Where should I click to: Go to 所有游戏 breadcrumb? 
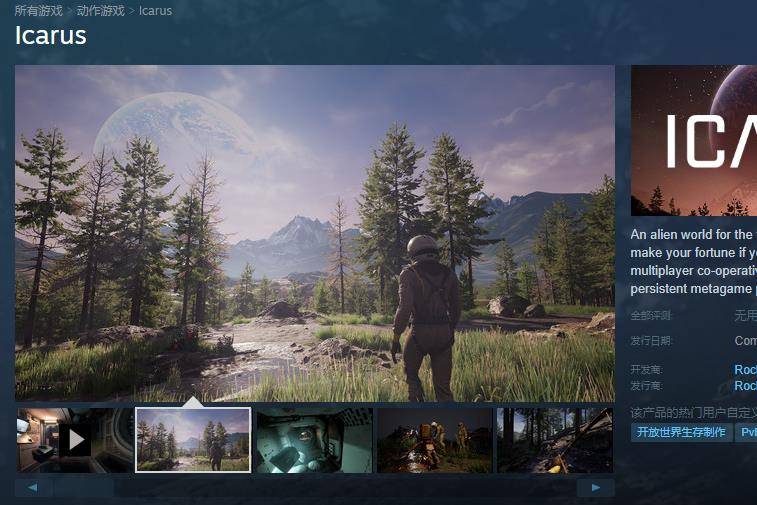pos(39,11)
